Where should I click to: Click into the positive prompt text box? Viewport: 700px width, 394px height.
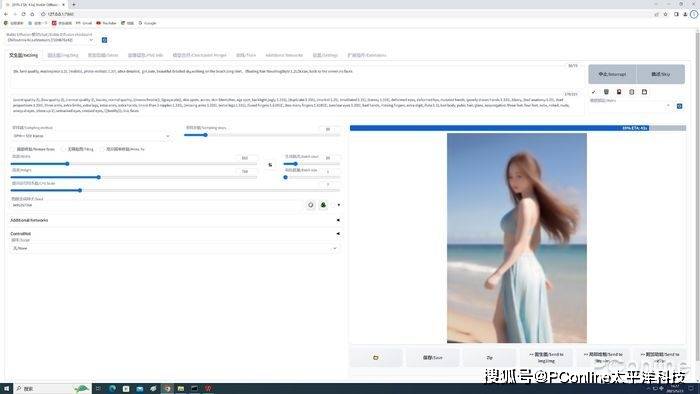tap(296, 76)
